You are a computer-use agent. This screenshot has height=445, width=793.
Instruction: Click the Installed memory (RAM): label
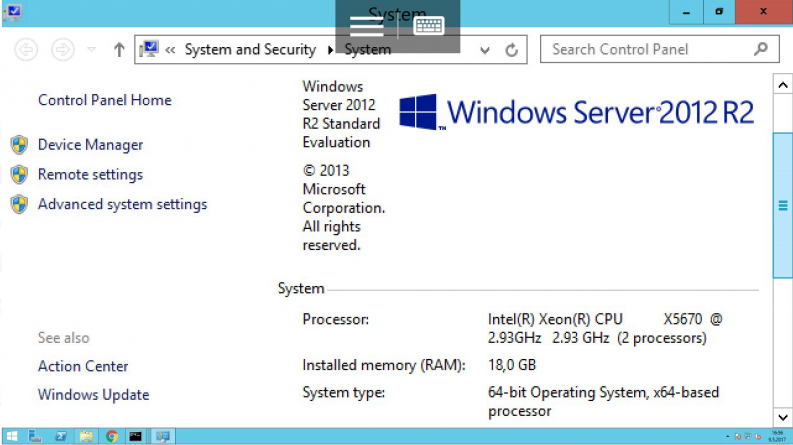[384, 365]
